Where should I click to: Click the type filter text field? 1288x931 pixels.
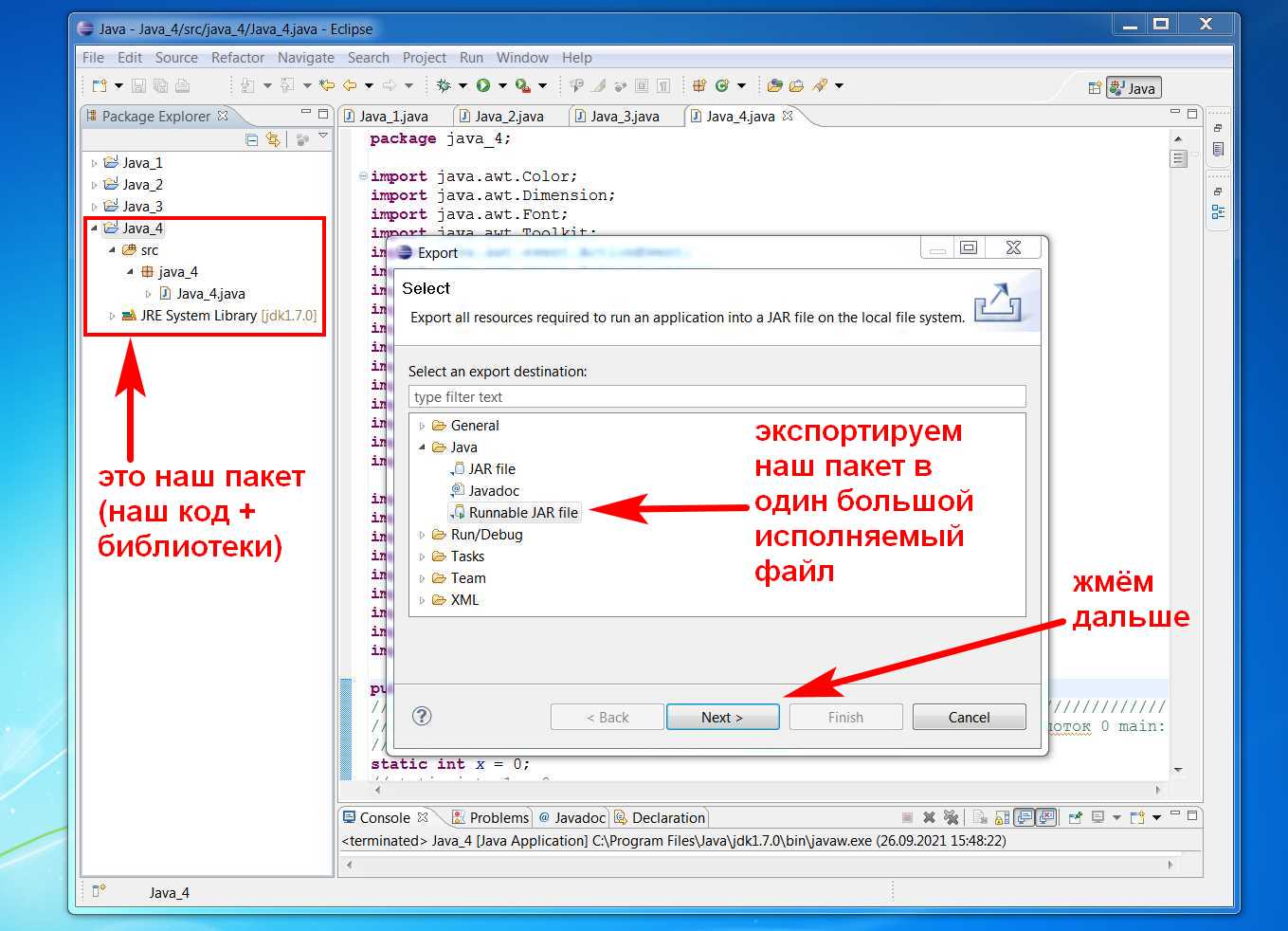pyautogui.click(x=717, y=396)
